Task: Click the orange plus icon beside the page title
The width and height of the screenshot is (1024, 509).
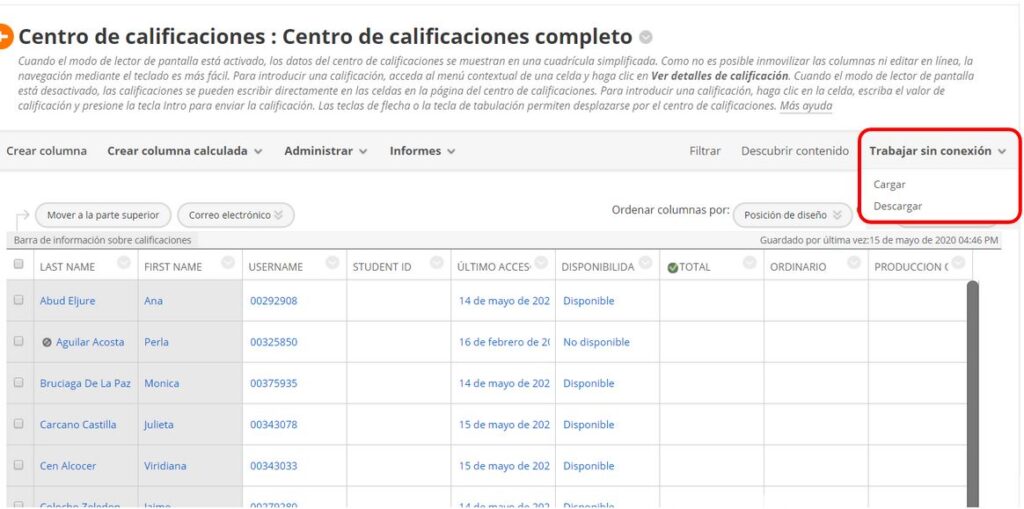Action: click(x=5, y=37)
